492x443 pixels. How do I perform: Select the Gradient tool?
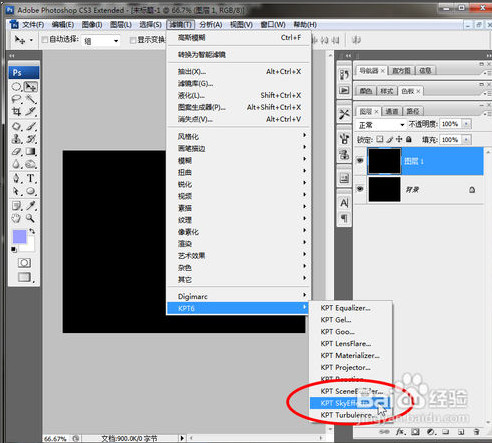tap(31, 152)
